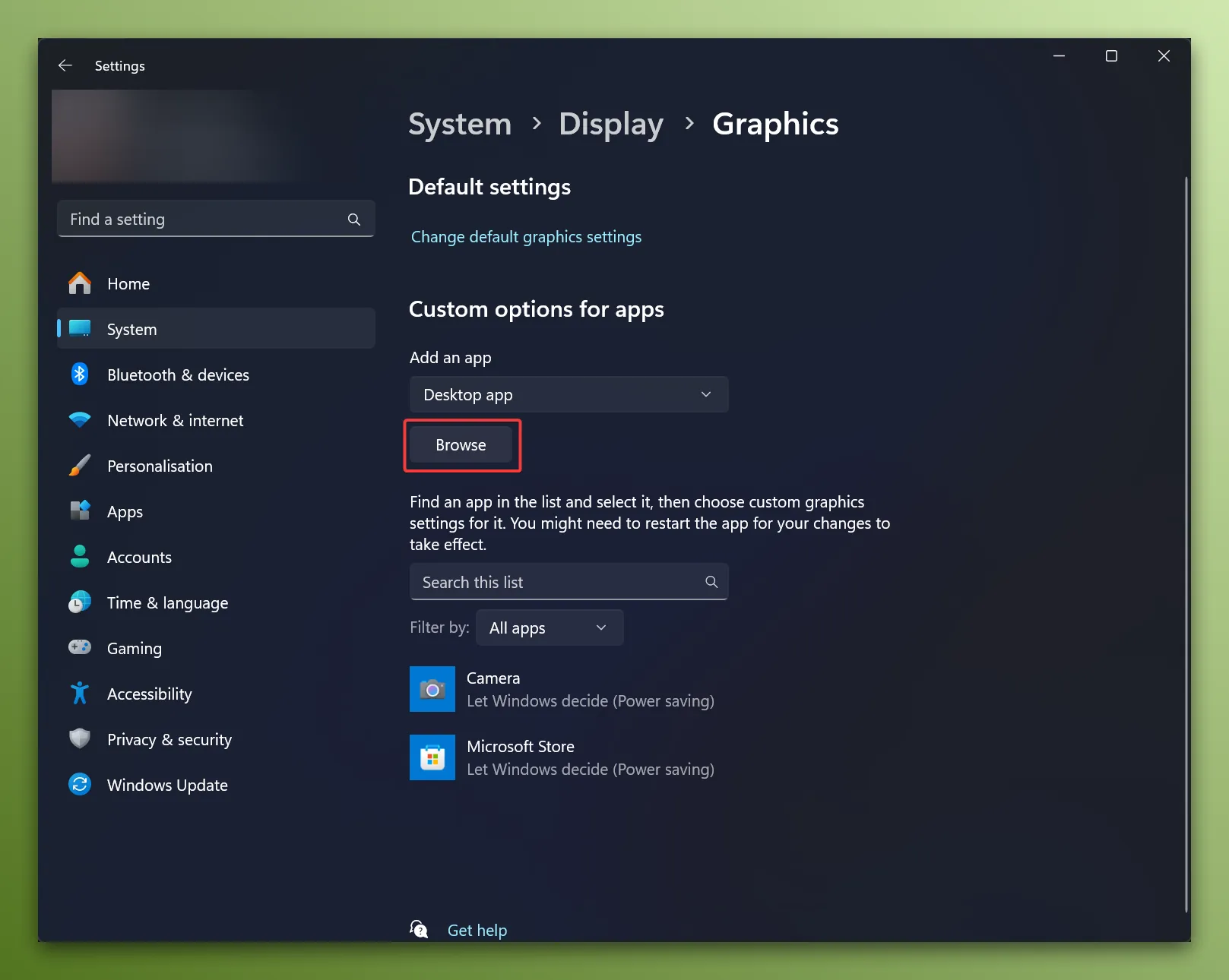Viewport: 1229px width, 980px height.
Task: Open 'Change default graphics settings'
Action: click(x=526, y=236)
